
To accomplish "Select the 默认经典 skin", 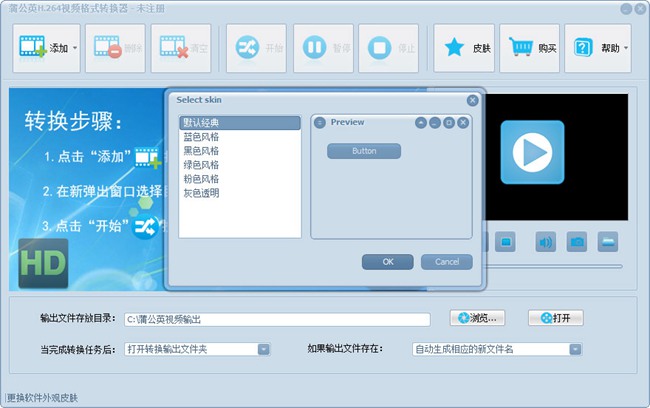I will pyautogui.click(x=240, y=123).
